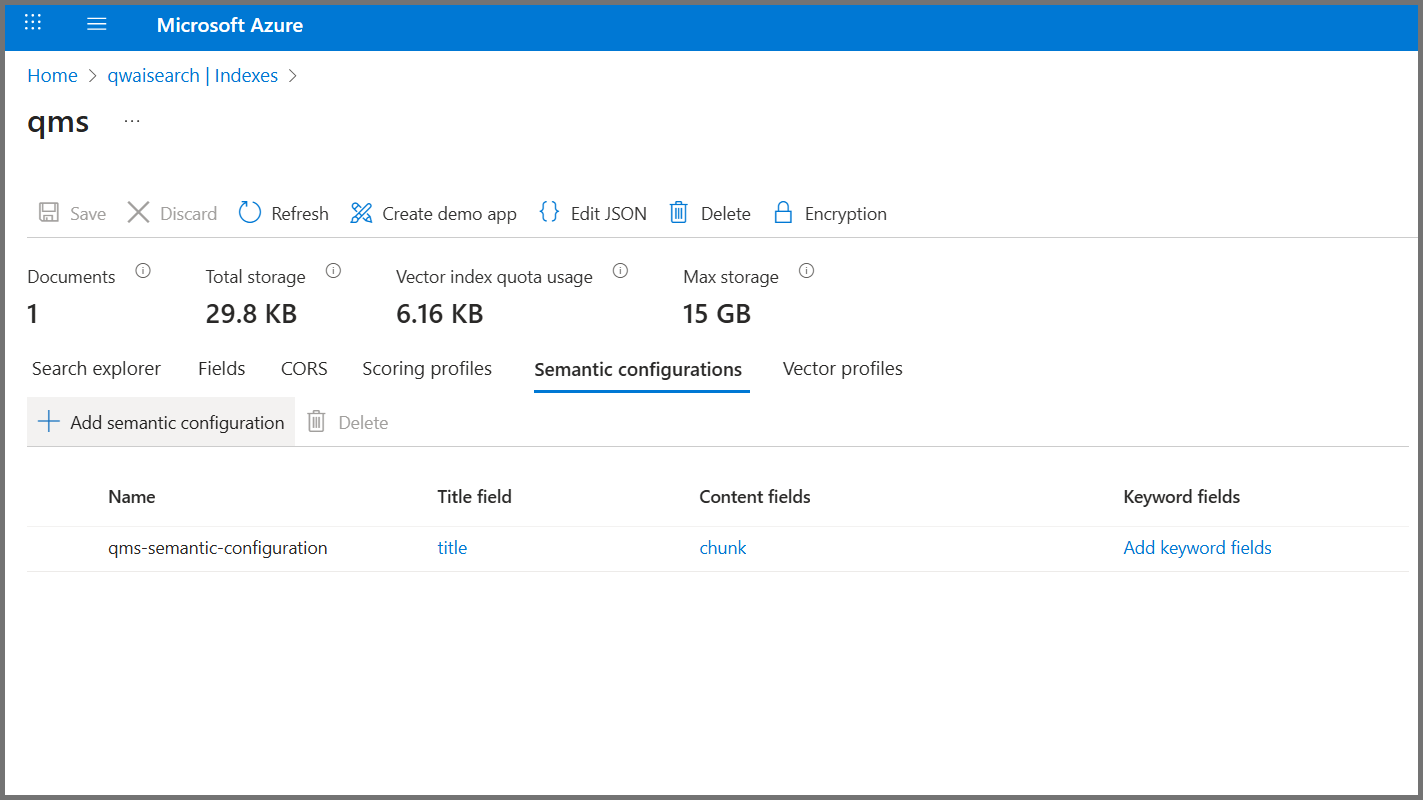
Task: Click the Refresh icon in toolbar
Action: 250,213
